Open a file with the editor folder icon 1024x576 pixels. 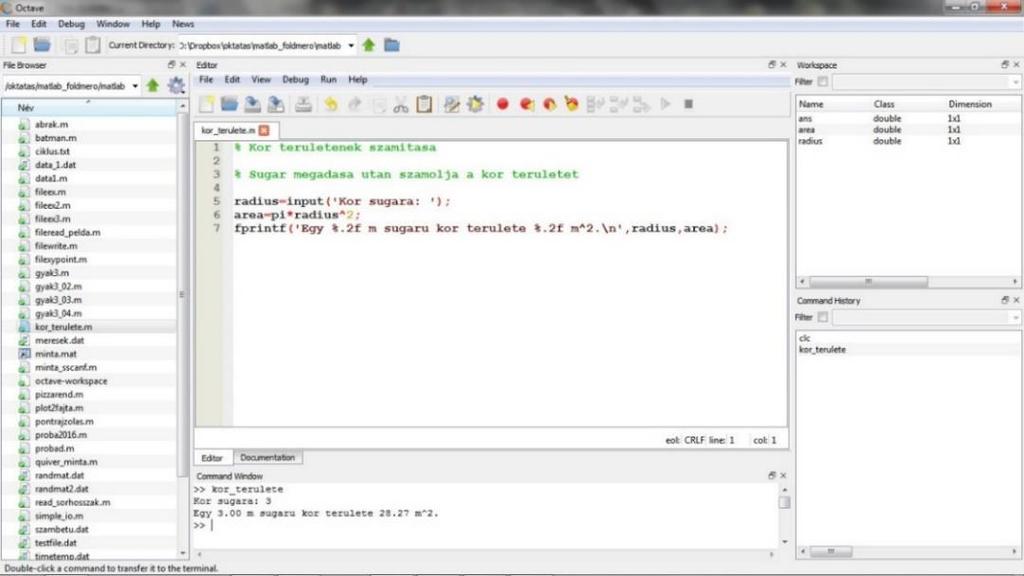[x=229, y=104]
